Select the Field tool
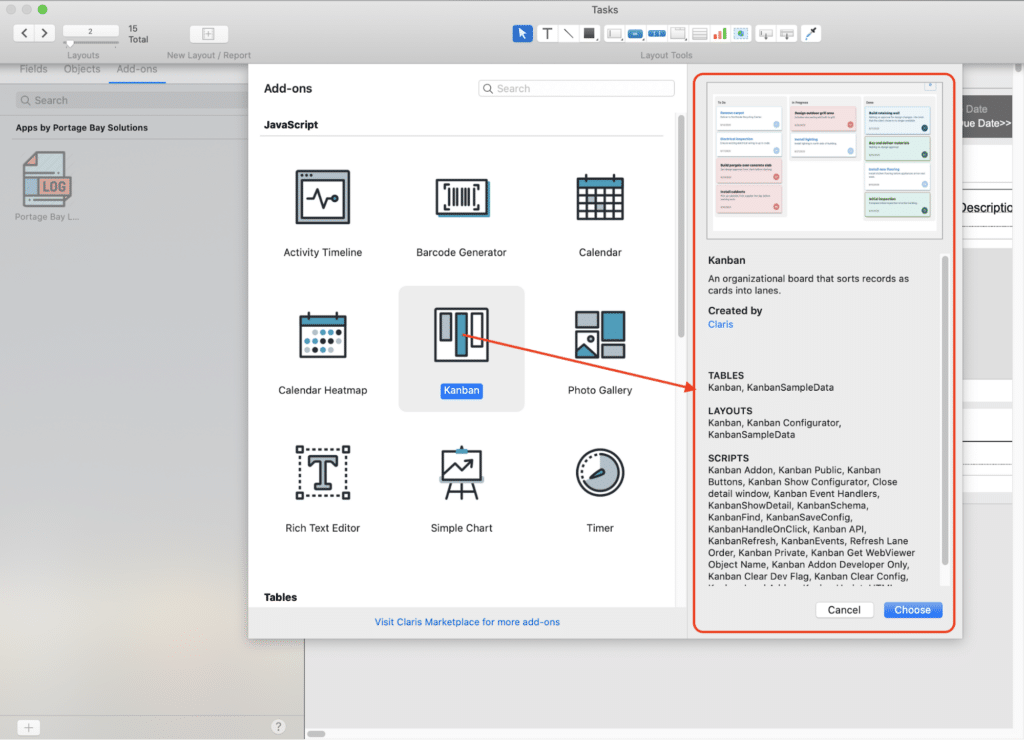This screenshot has height=740, width=1024. click(x=765, y=33)
